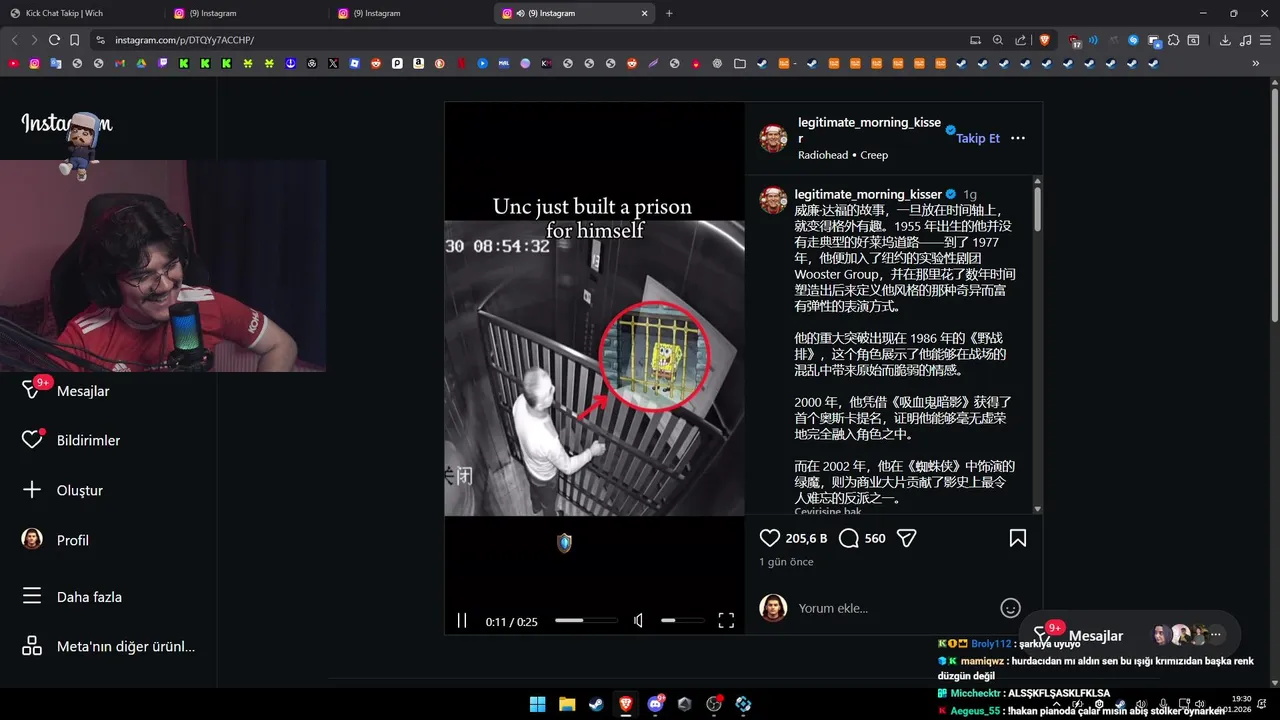Open the three-dot menu on the floating Mesajlar pill
The height and width of the screenshot is (720, 1280).
(x=1216, y=635)
